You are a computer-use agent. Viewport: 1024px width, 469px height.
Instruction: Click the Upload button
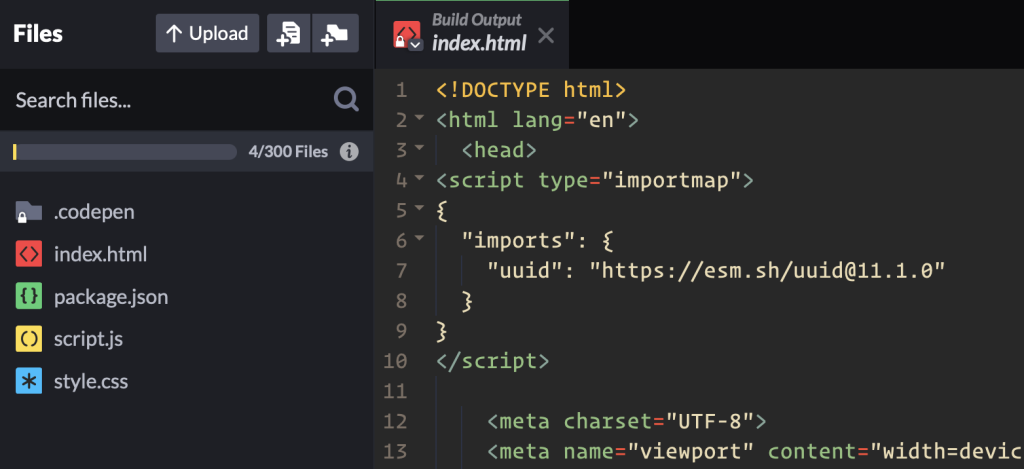click(x=207, y=33)
